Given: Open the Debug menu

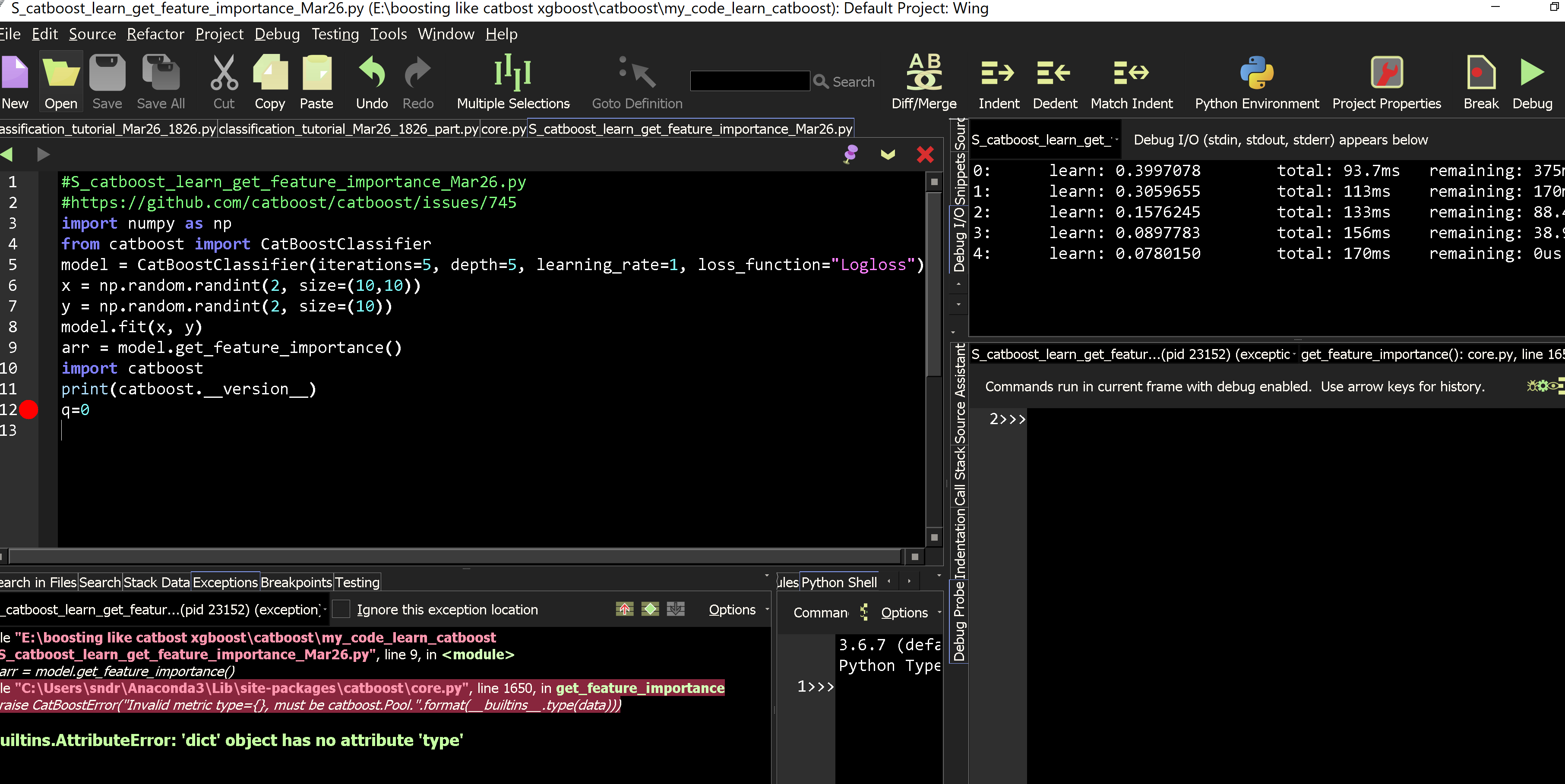Looking at the screenshot, I should click(277, 34).
